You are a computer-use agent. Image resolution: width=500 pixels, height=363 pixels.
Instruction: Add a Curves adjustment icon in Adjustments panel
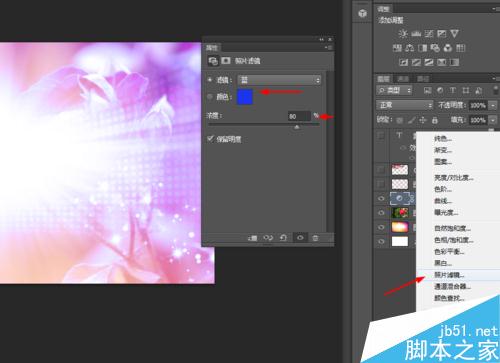click(x=429, y=33)
